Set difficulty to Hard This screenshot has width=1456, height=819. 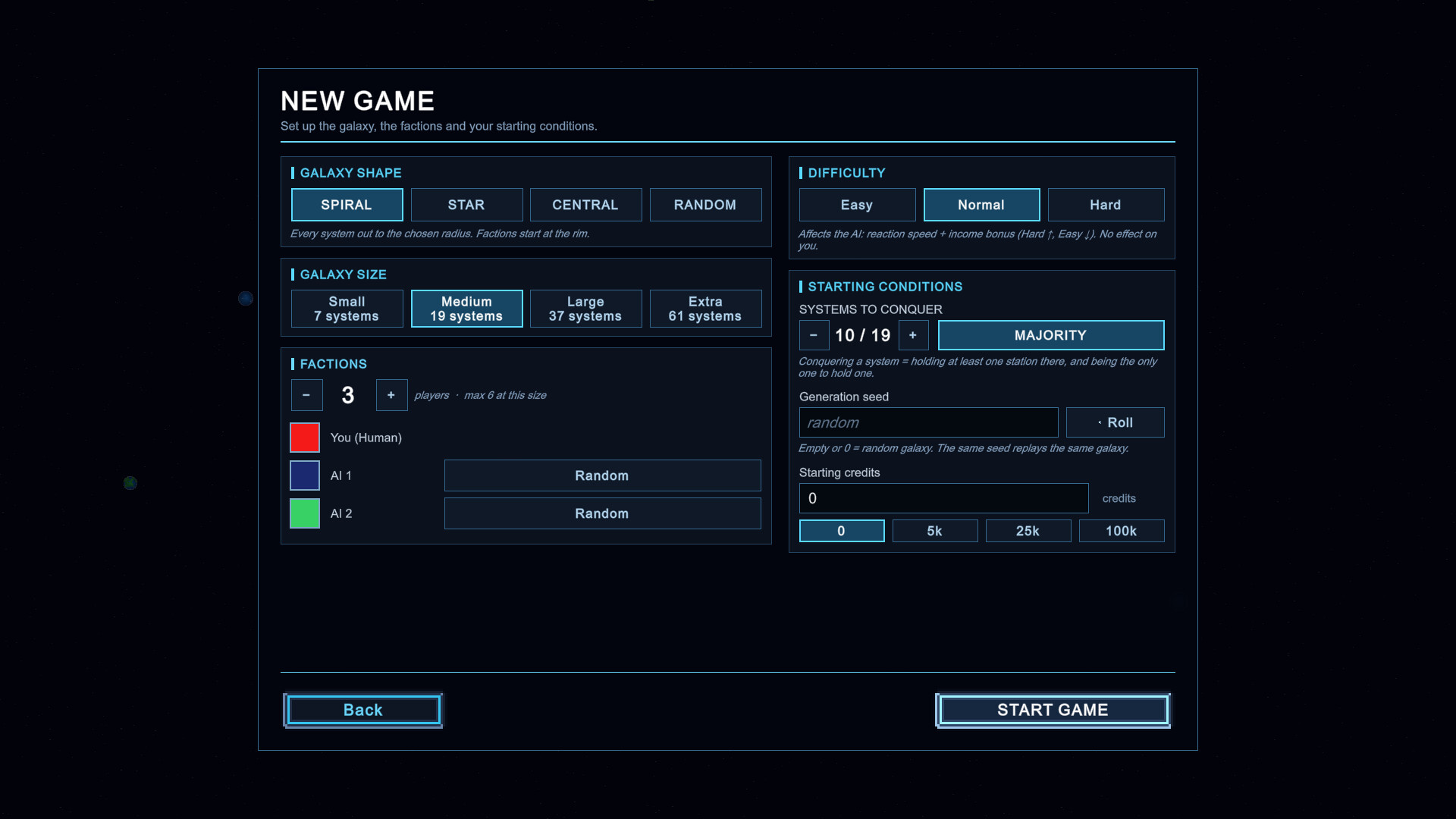point(1106,205)
